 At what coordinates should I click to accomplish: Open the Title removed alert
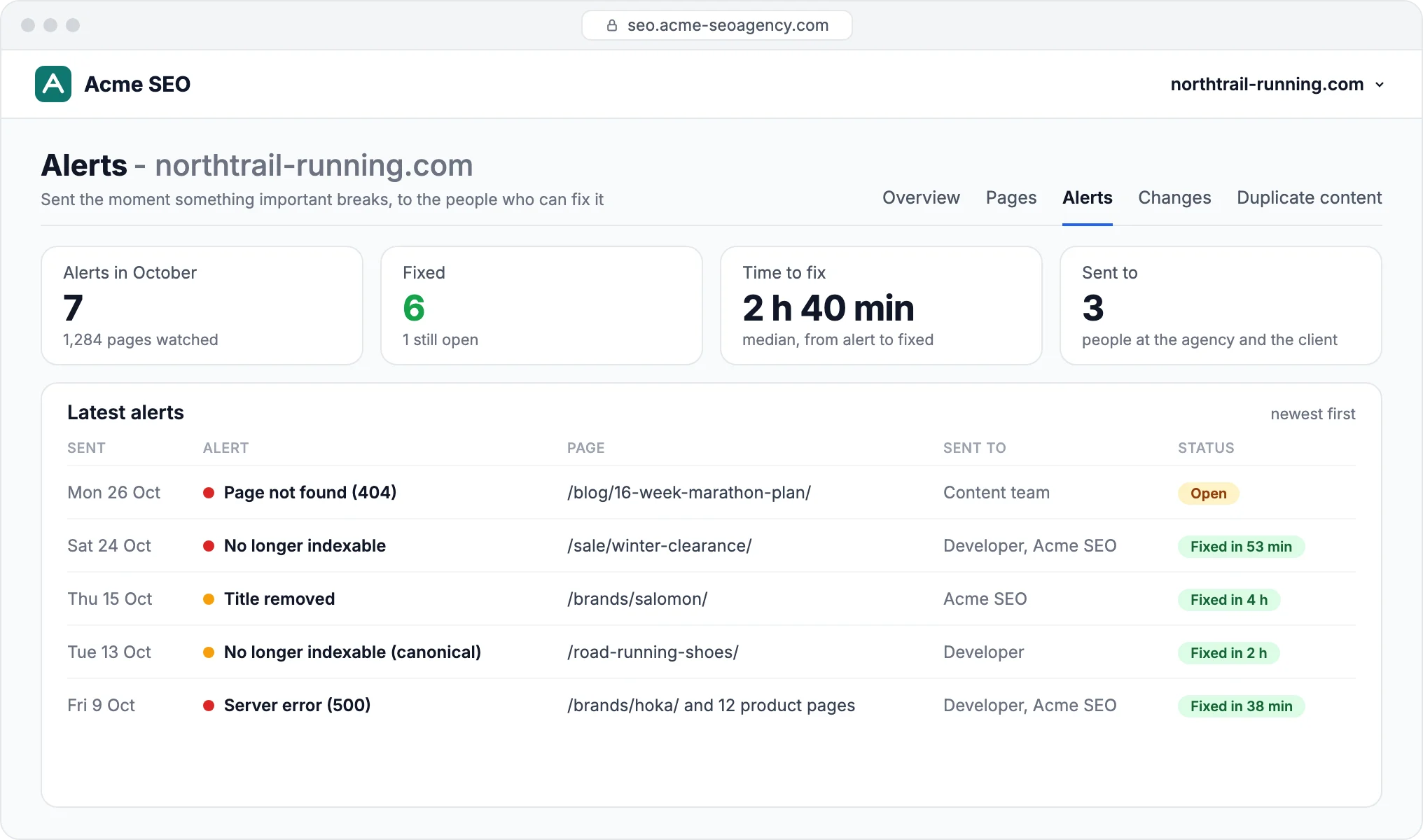(279, 599)
